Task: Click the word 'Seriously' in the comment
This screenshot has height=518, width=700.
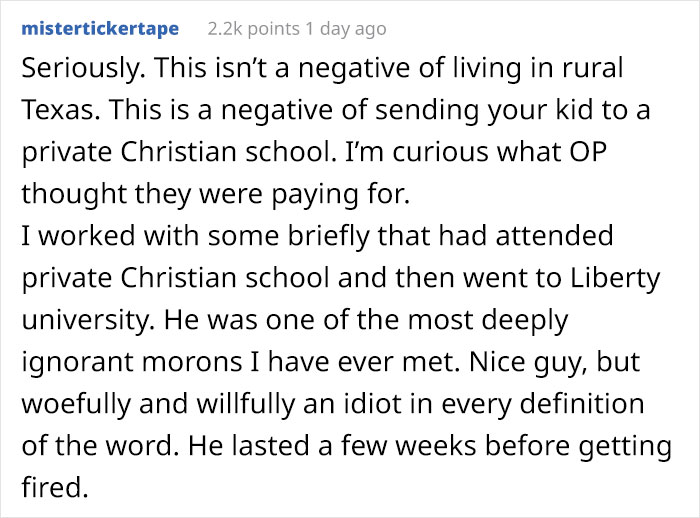Action: [x=71, y=68]
